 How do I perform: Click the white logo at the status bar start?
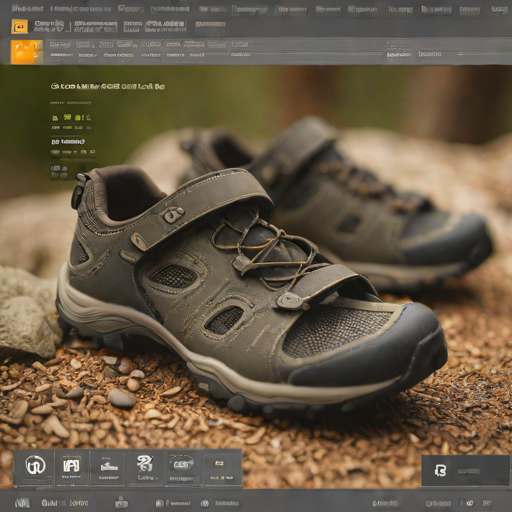[22, 503]
